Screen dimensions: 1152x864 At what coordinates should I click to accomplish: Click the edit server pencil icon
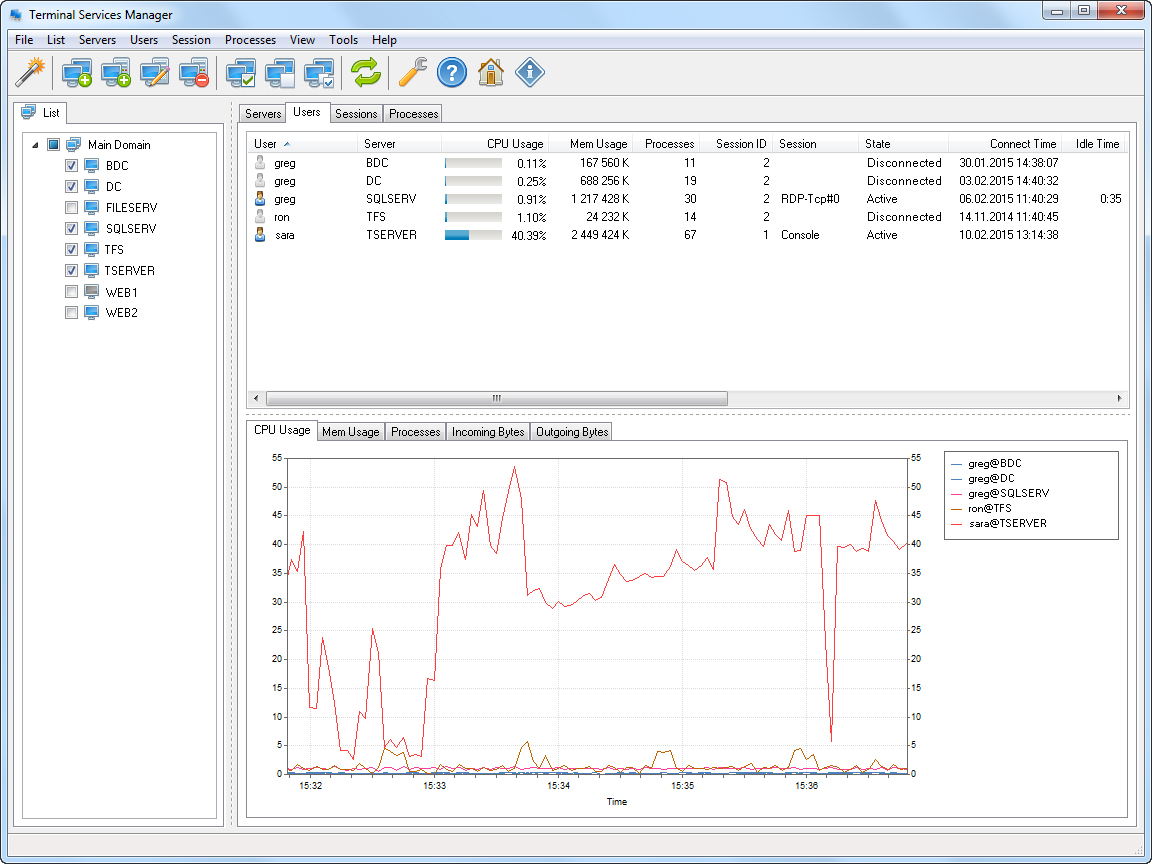click(x=155, y=72)
